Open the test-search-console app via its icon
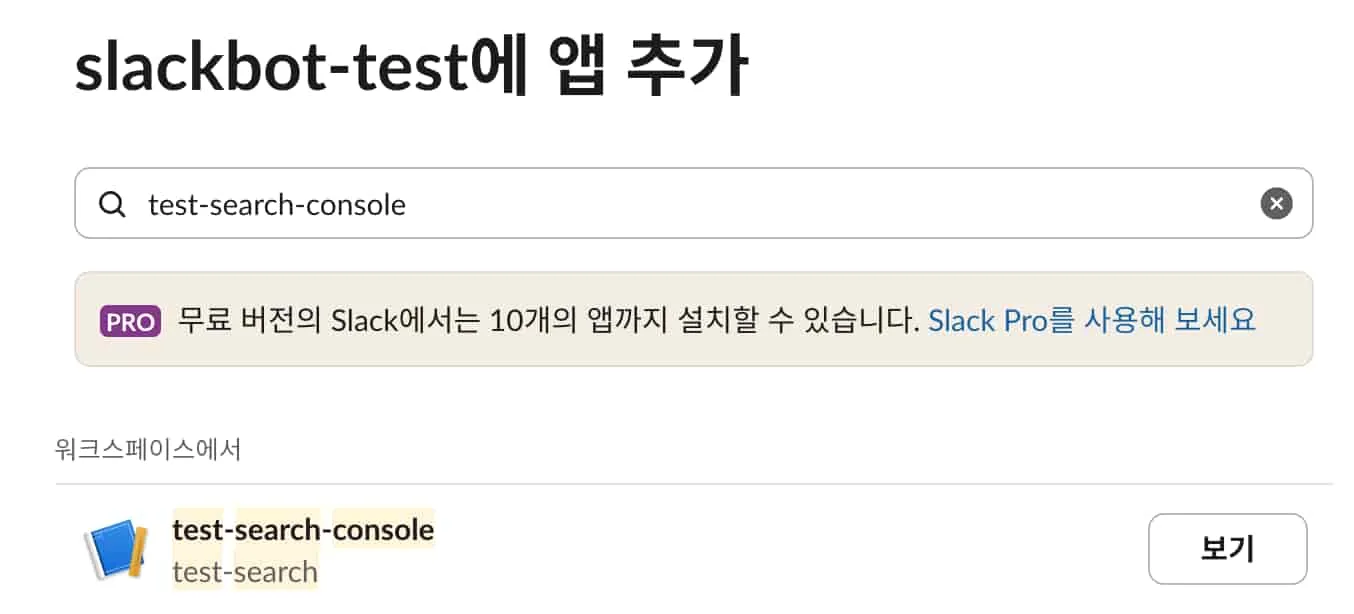1354x614 pixels. click(x=117, y=549)
